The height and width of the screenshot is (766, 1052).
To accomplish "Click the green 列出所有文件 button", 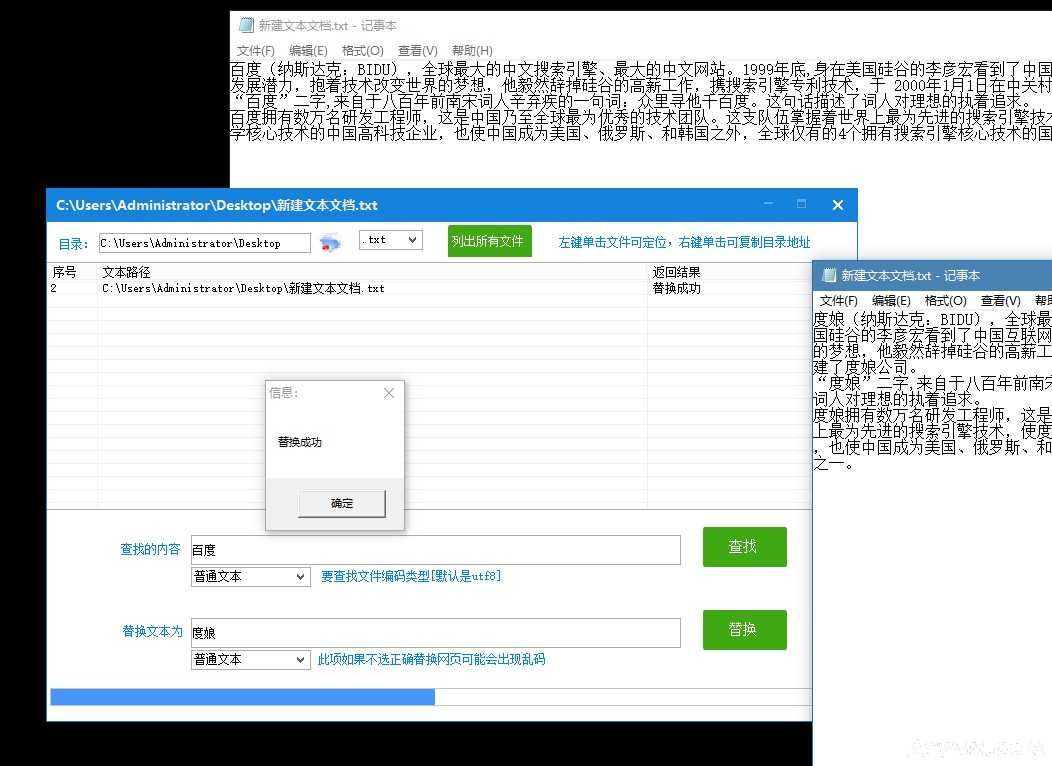I will tap(489, 241).
